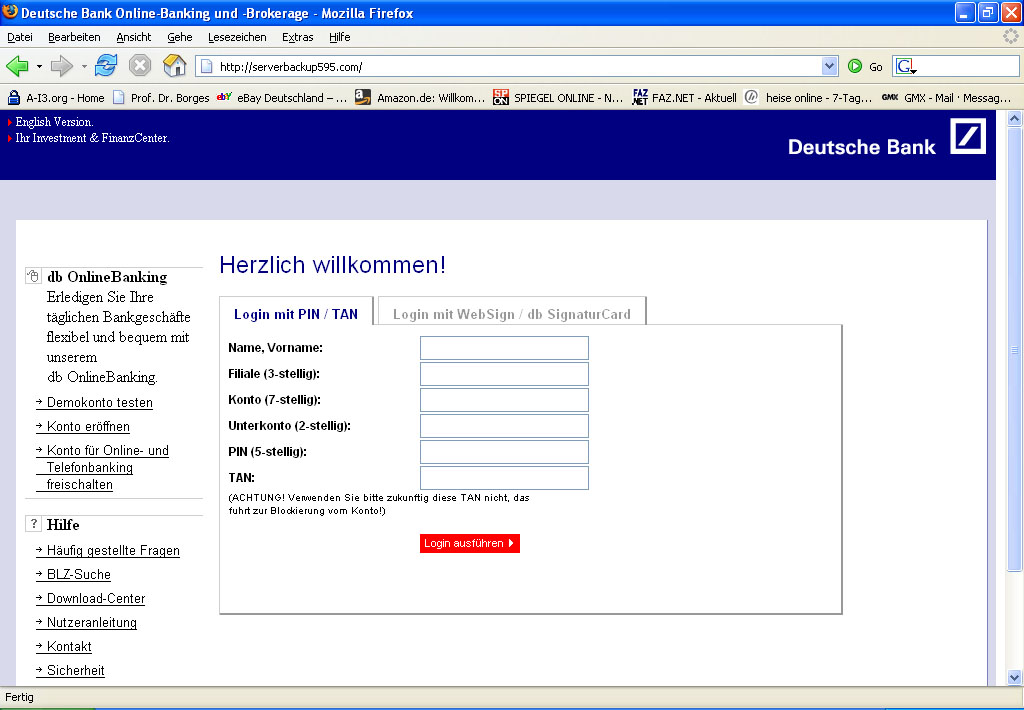The image size is (1024, 710).
Task: Open the A-I3.org Home bookmark
Action: [56, 98]
